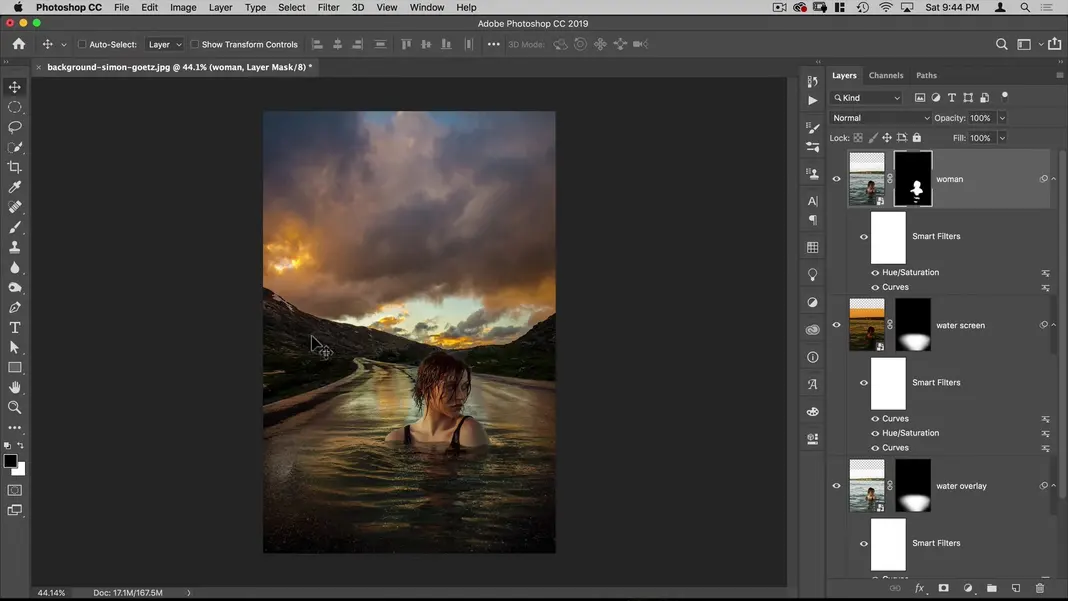1068x601 pixels.
Task: Enable Show Transform Controls checkbox
Action: (x=194, y=44)
